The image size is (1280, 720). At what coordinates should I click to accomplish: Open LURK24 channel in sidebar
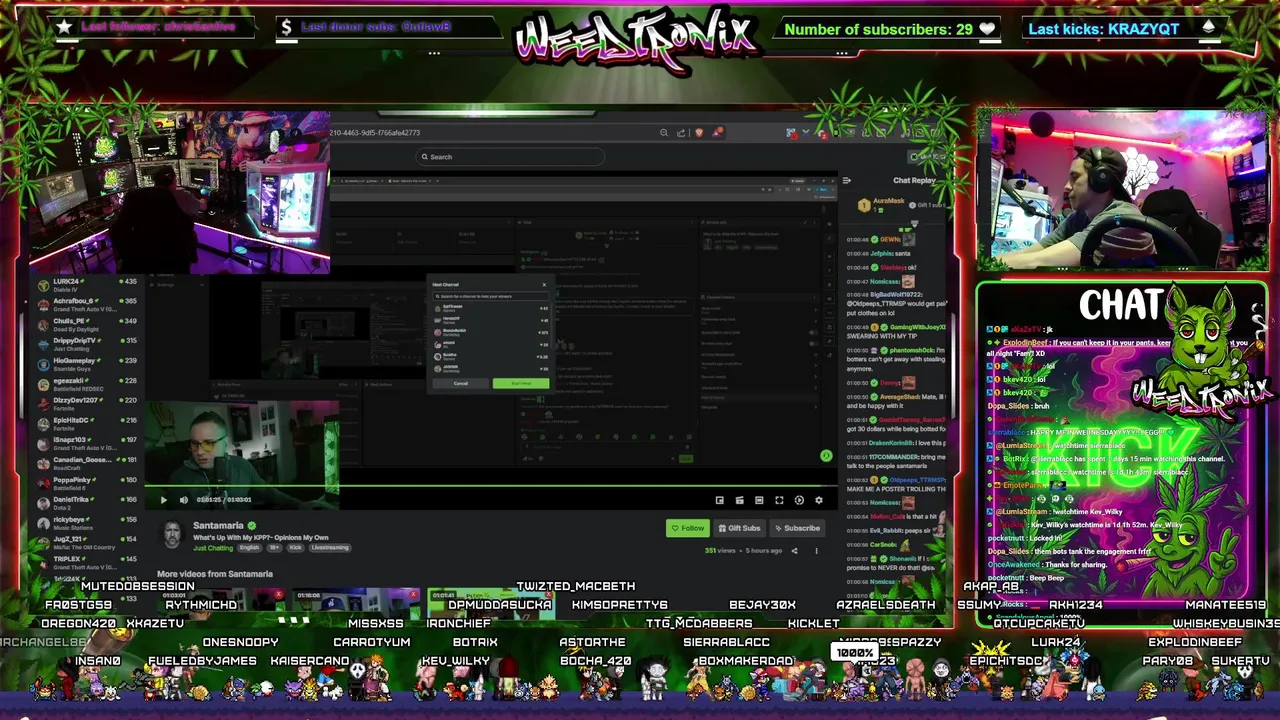pyautogui.click(x=88, y=285)
